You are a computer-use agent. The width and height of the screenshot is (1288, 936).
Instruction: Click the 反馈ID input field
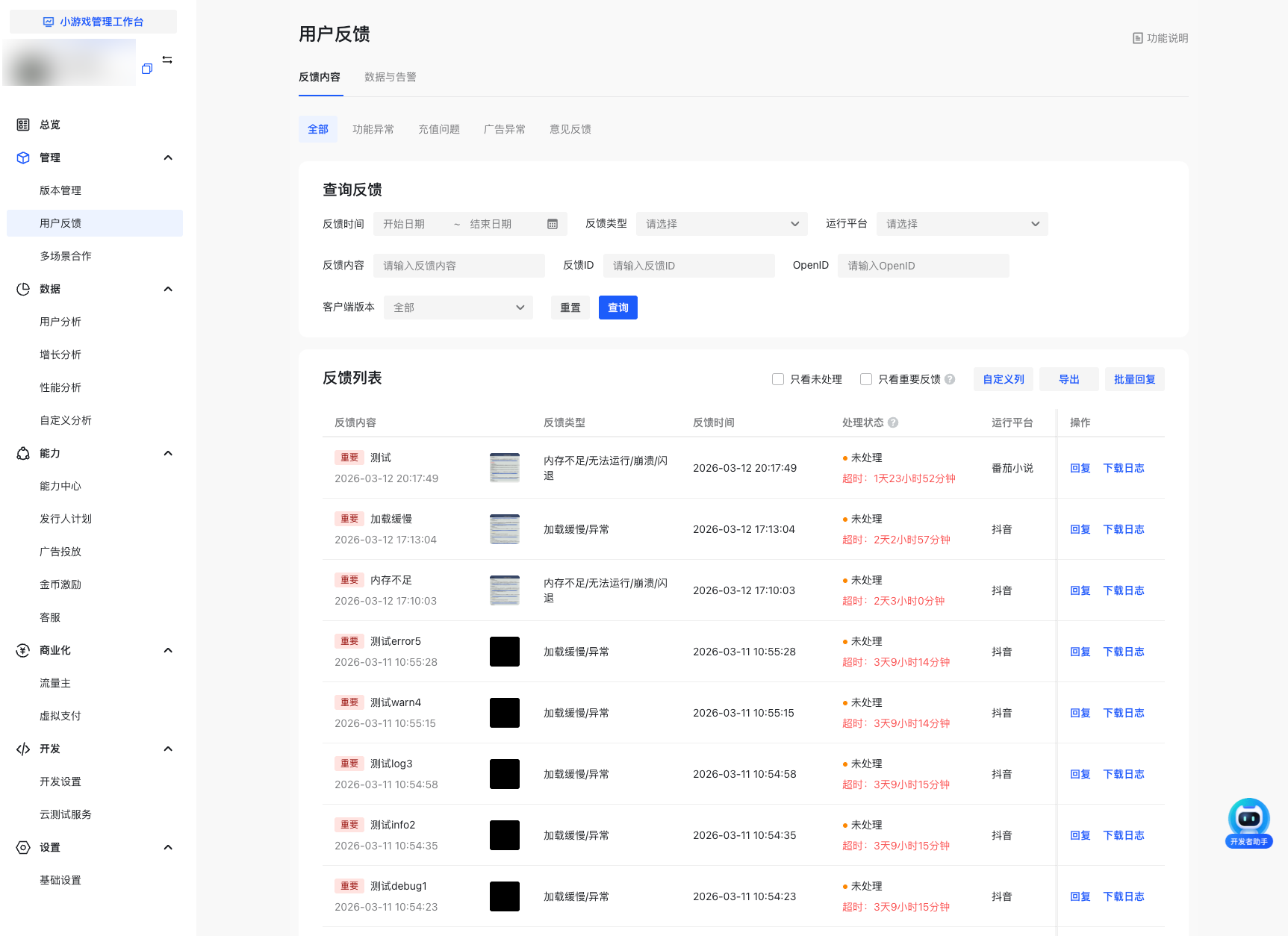click(x=688, y=266)
